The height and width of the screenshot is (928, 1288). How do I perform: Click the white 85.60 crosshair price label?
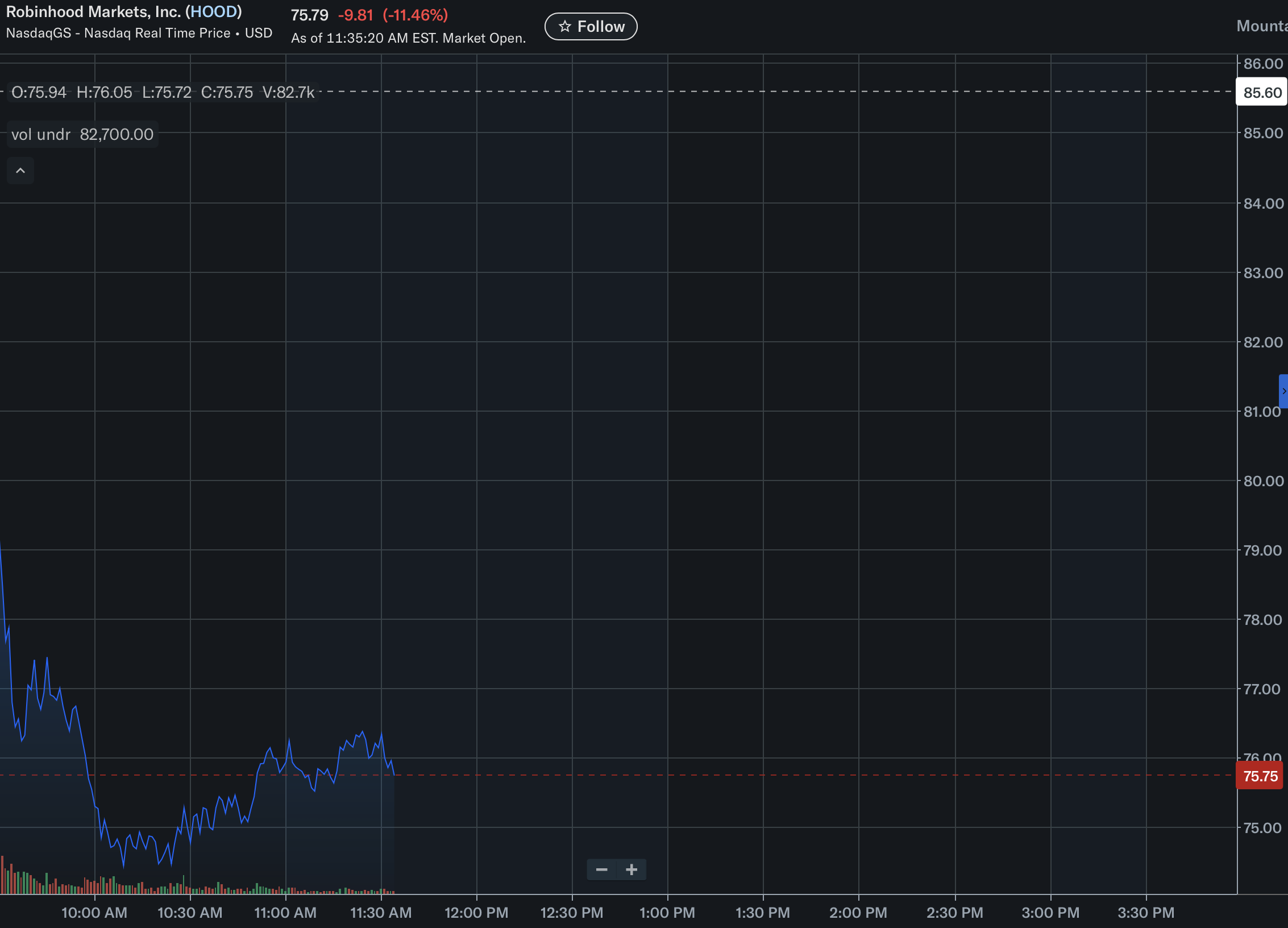[1262, 93]
